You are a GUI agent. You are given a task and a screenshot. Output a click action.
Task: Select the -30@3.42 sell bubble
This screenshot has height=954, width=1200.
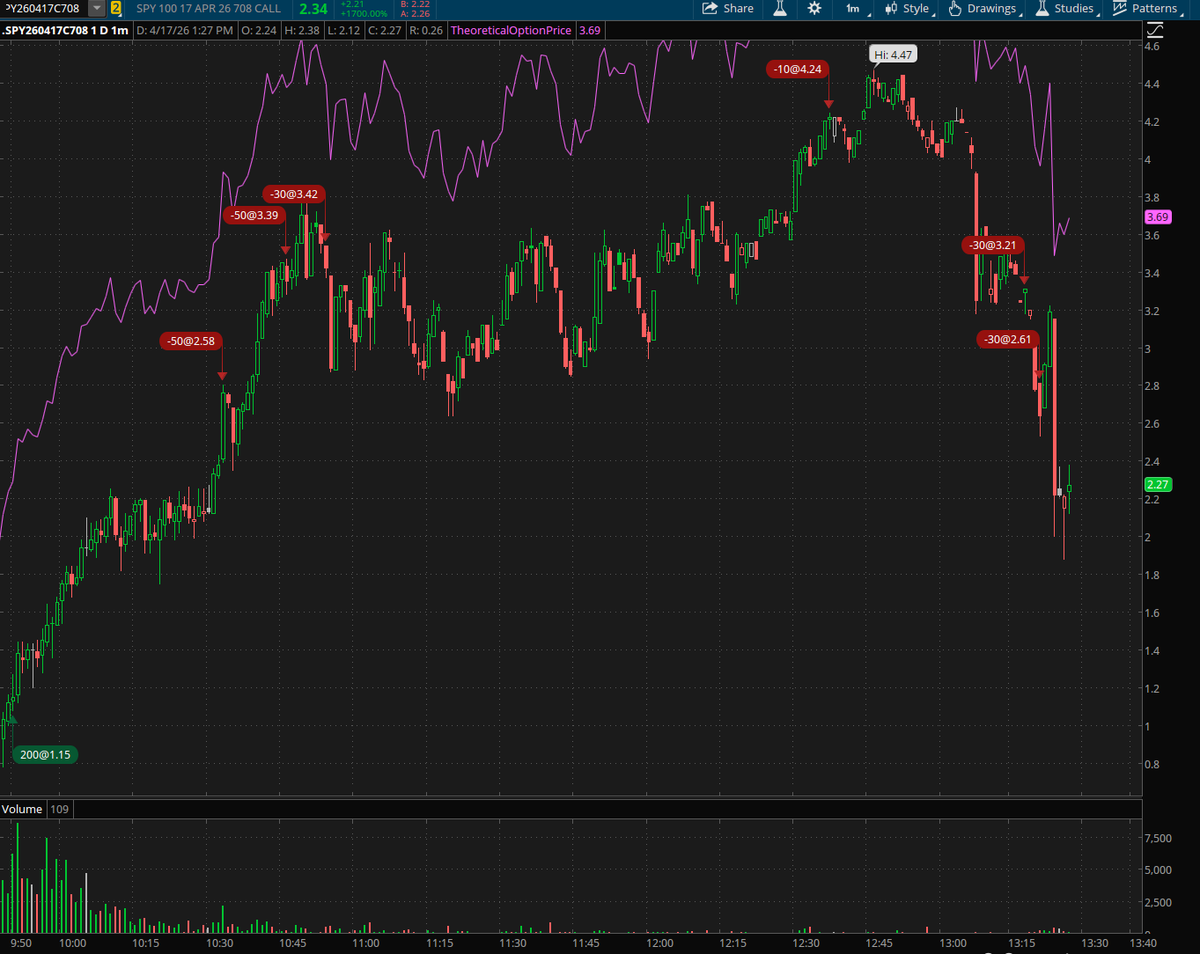(295, 193)
